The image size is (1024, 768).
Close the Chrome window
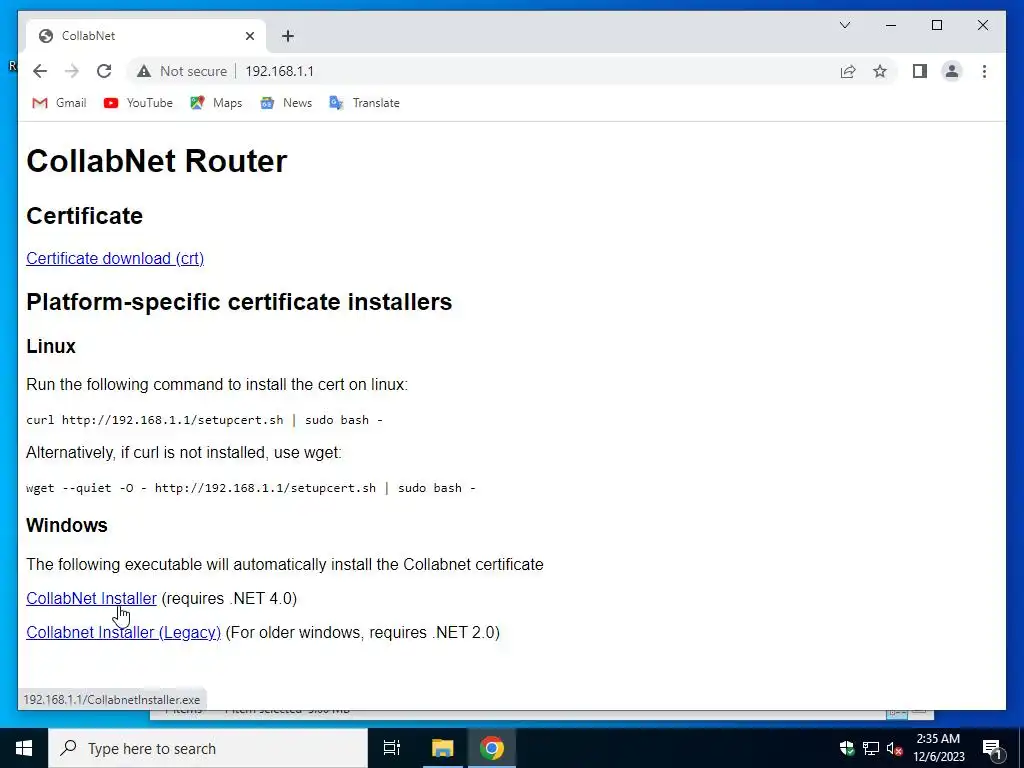coord(982,25)
